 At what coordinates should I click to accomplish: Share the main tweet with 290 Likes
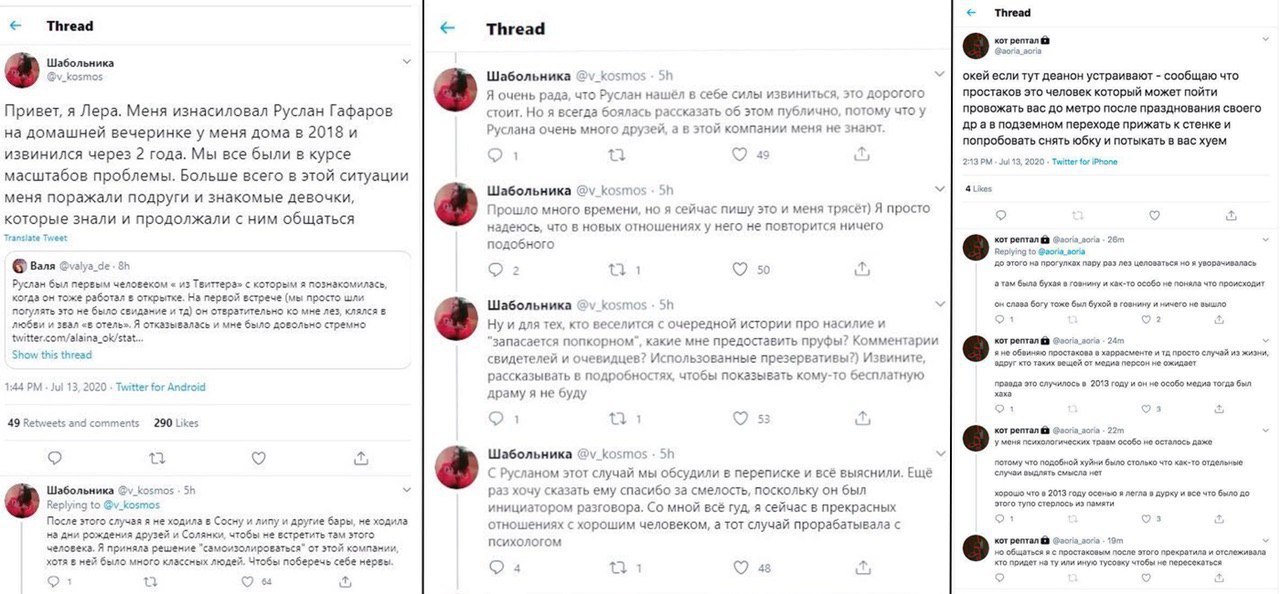pos(361,458)
